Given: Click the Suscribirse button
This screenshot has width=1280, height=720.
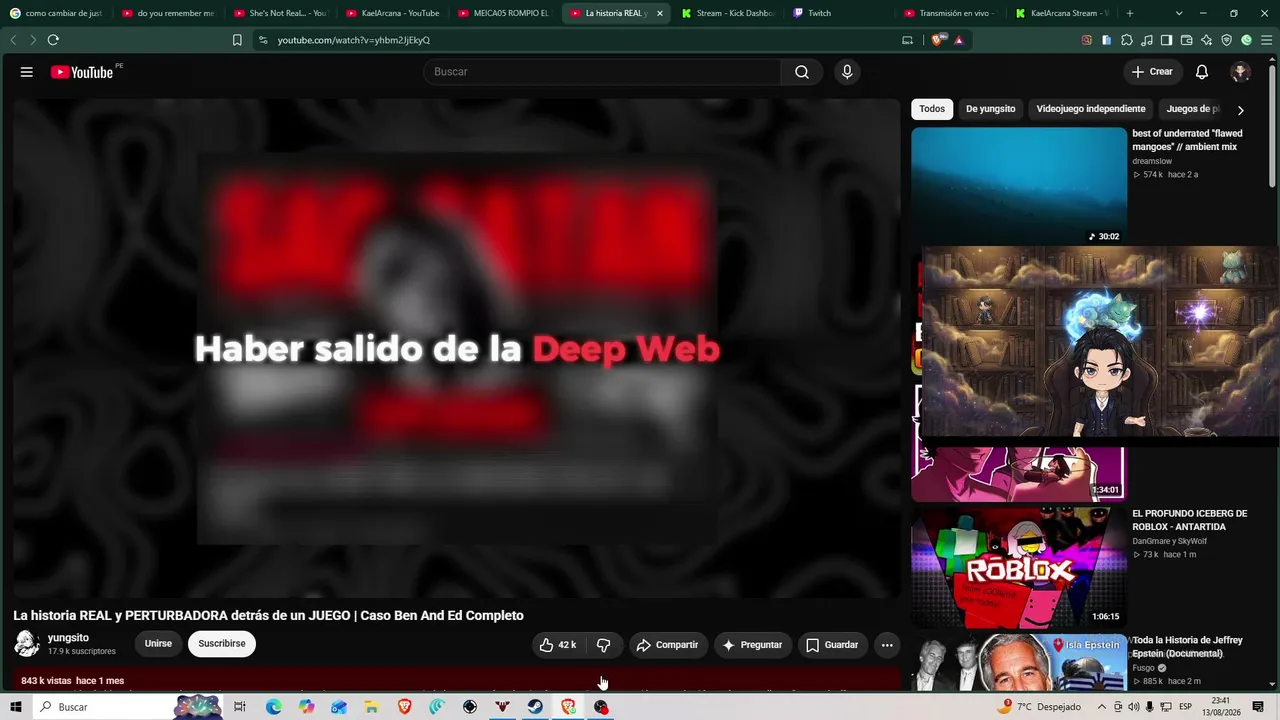Looking at the screenshot, I should (222, 644).
